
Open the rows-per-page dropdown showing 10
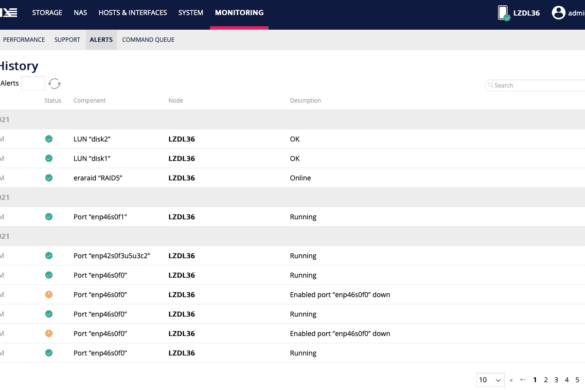click(x=490, y=380)
